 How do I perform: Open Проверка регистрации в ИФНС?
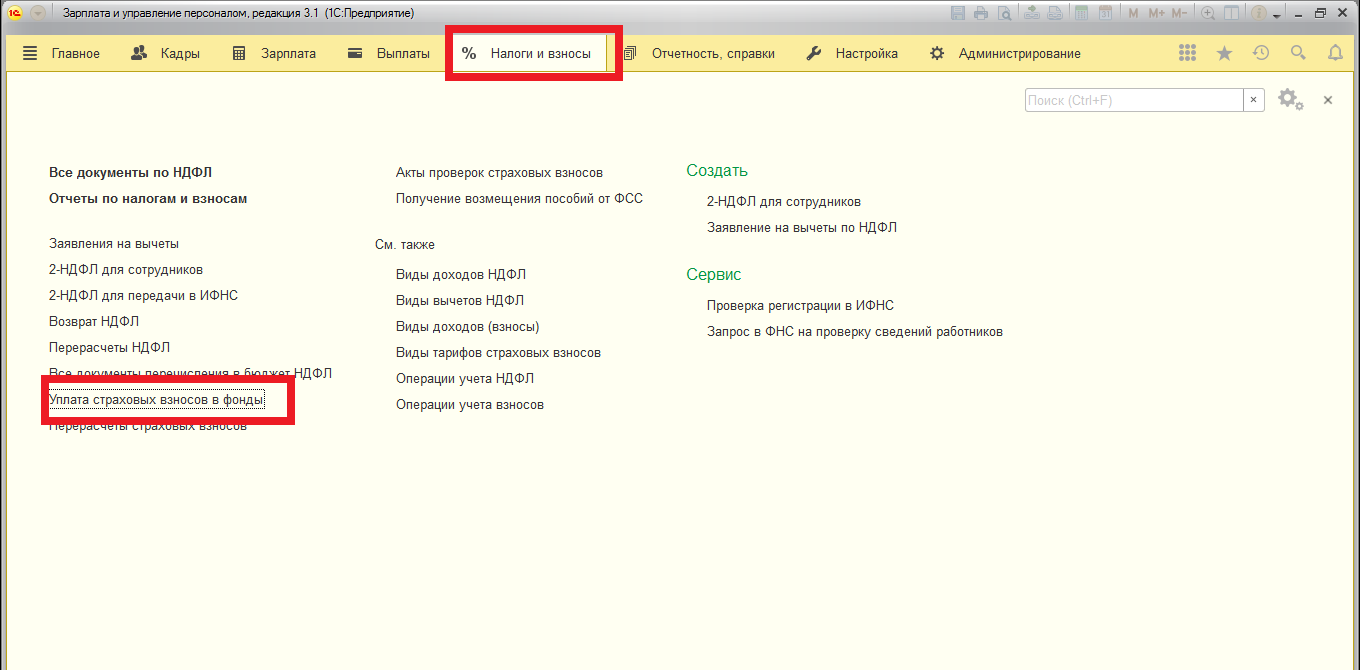(x=800, y=305)
